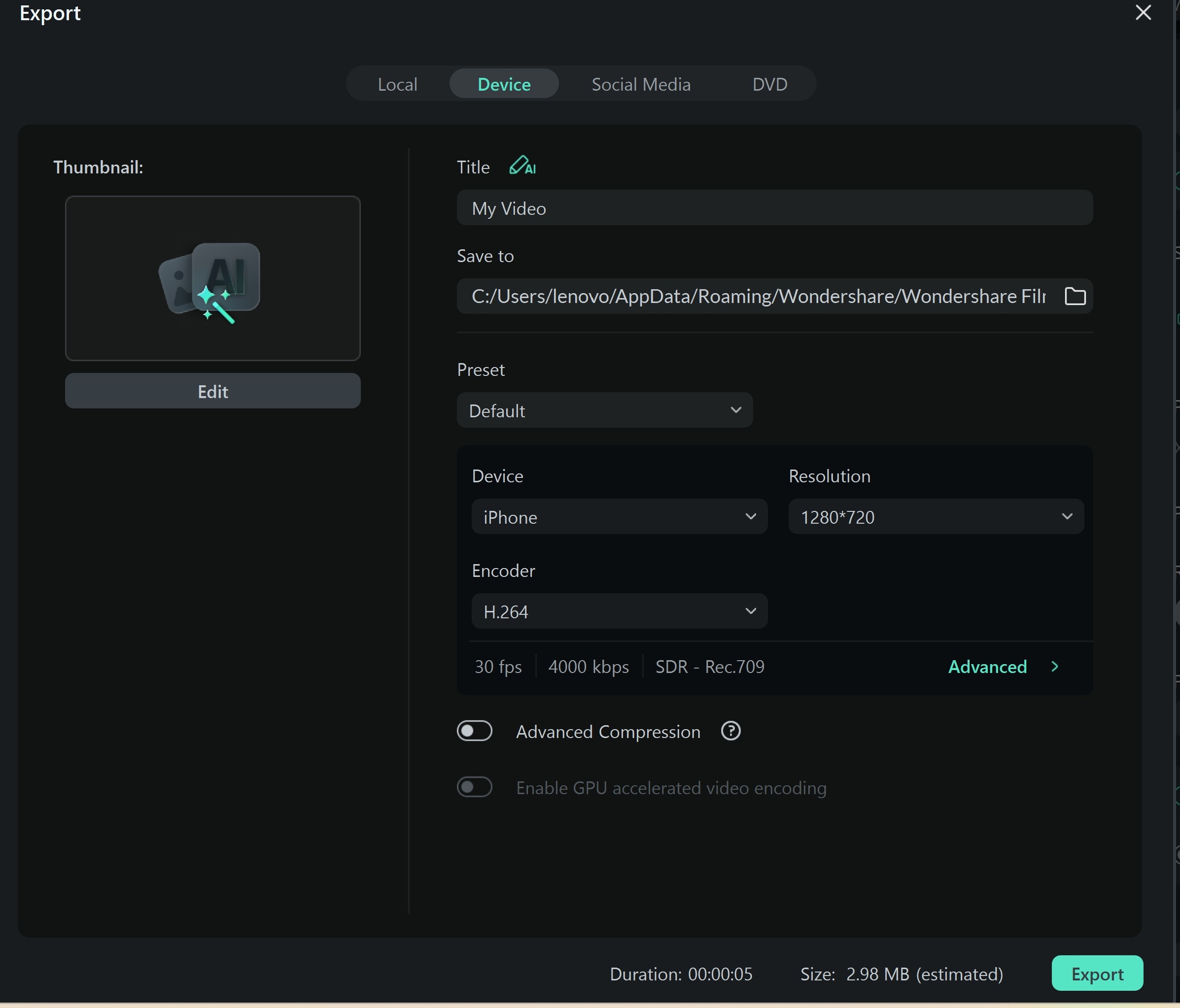Toggle GPU accelerated video encoding switch

point(474,787)
